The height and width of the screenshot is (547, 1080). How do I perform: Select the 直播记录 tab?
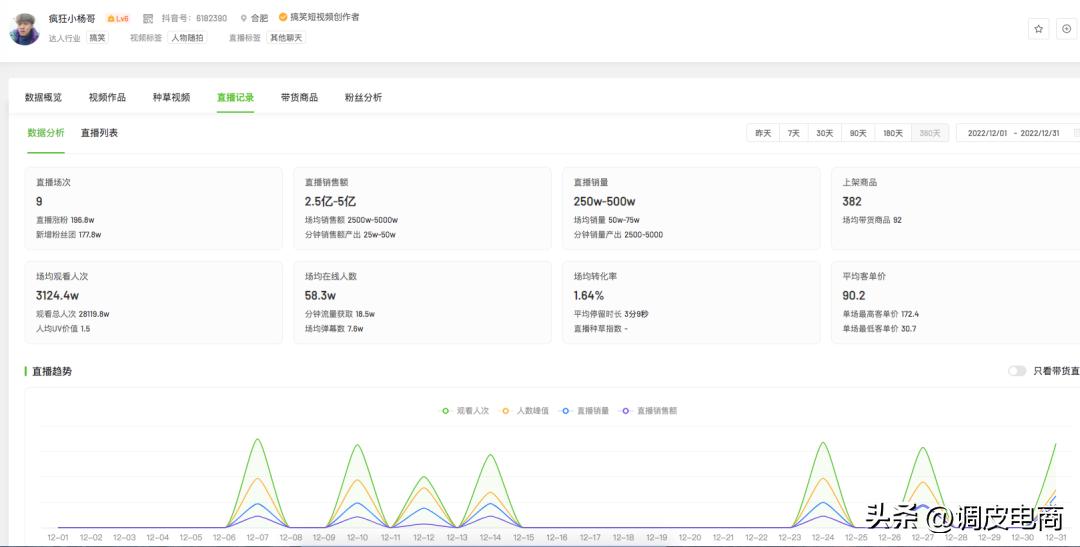[x=236, y=98]
